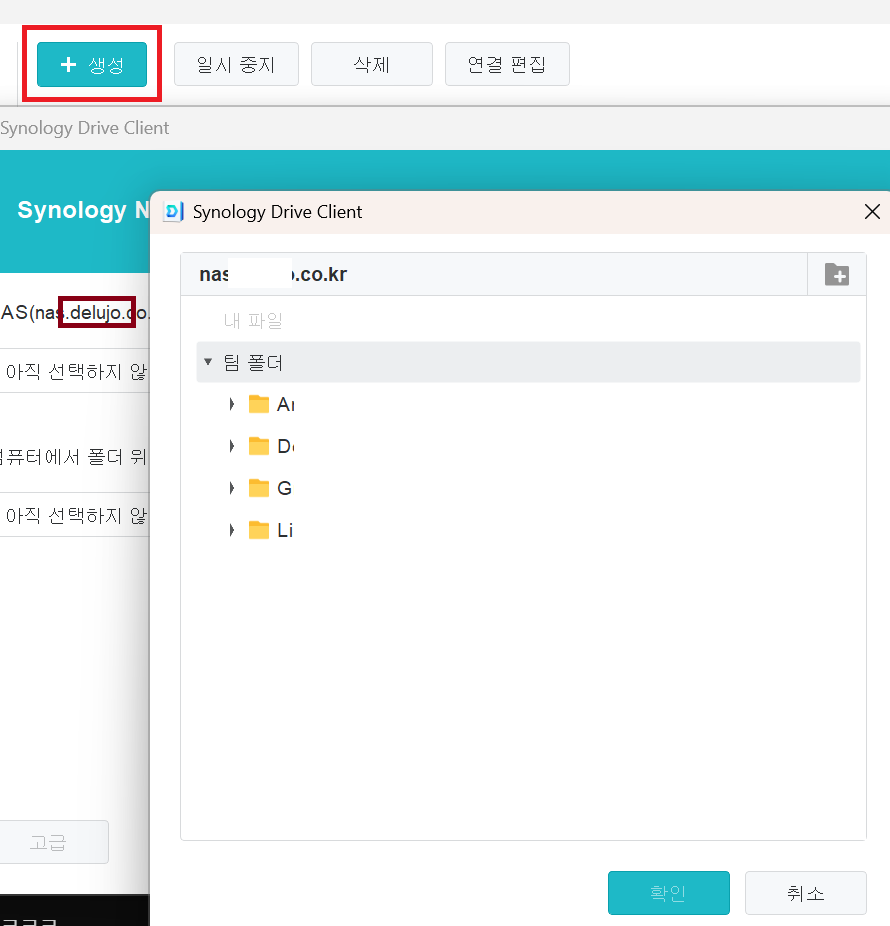Select the folder icon of Li folder
Image resolution: width=890 pixels, height=926 pixels.
pos(259,530)
